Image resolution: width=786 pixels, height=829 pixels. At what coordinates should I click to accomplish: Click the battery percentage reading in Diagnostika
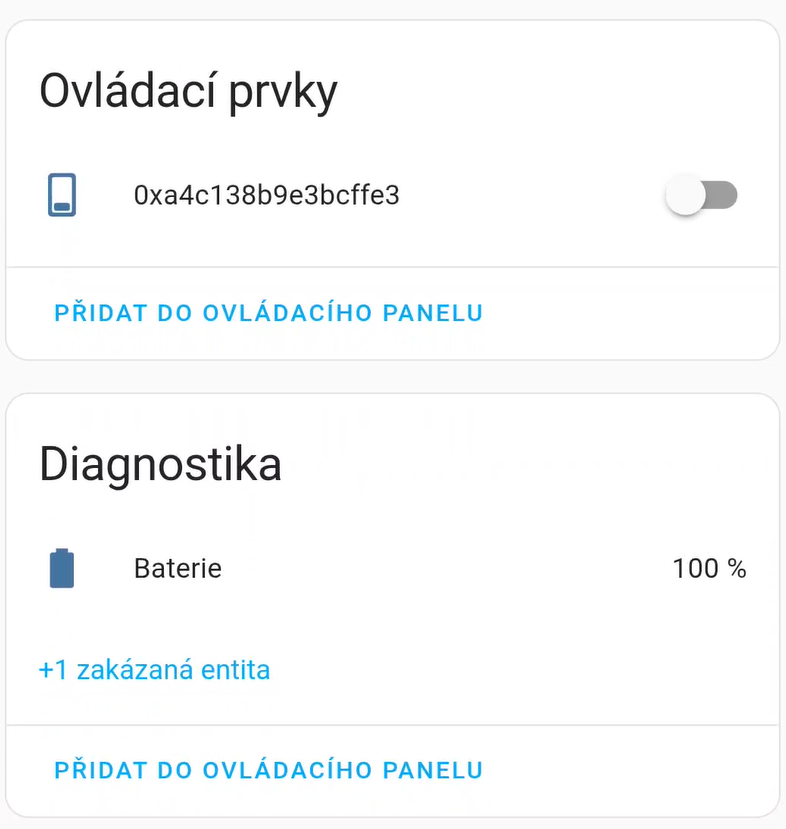pyautogui.click(x=709, y=568)
